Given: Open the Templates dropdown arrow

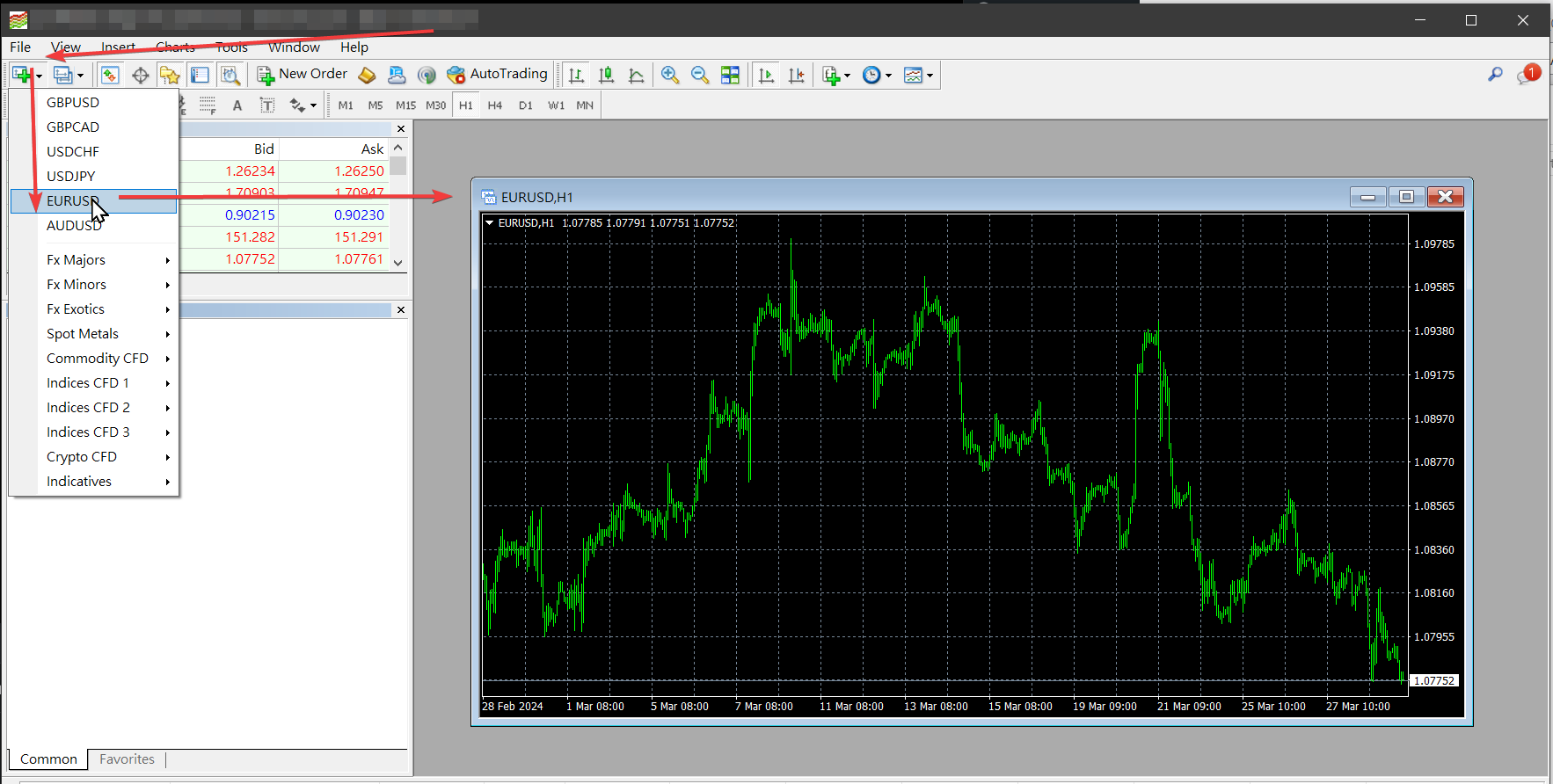Looking at the screenshot, I should pos(930,76).
